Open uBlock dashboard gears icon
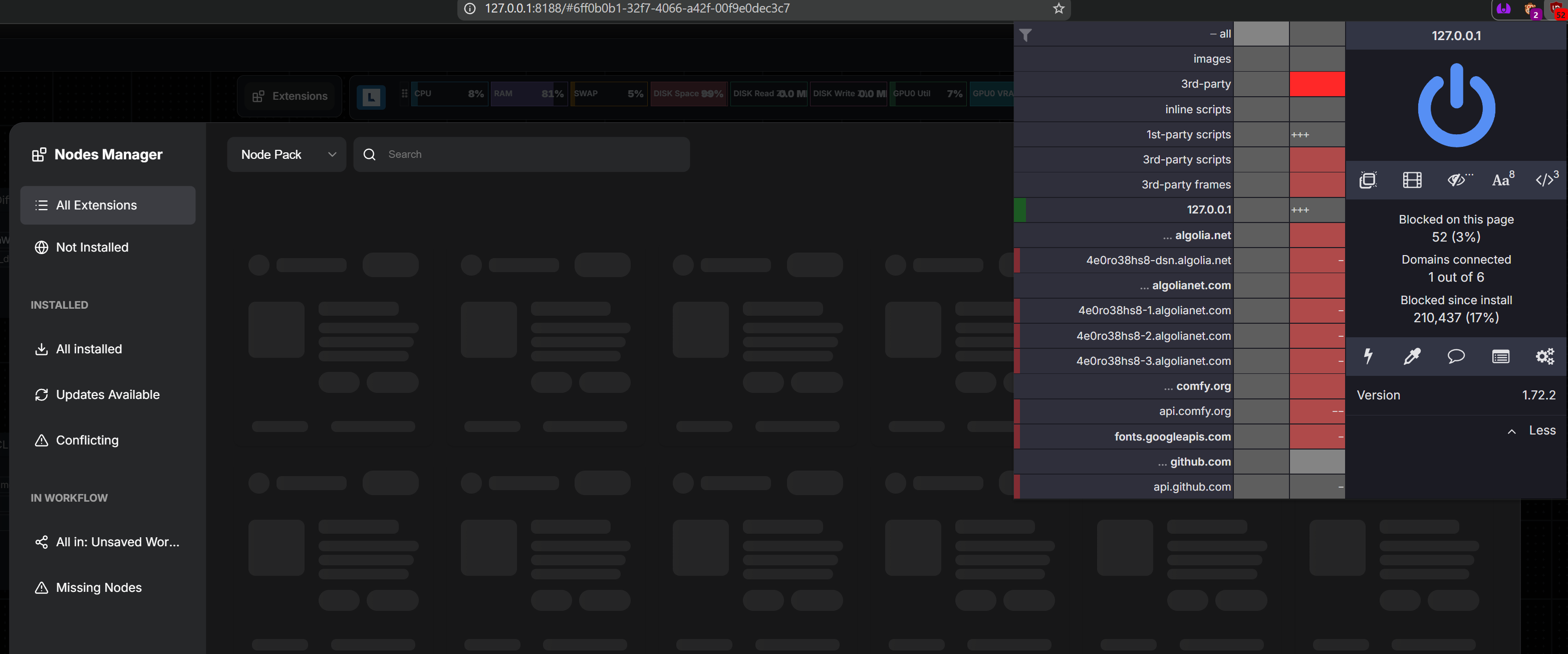 [x=1544, y=356]
